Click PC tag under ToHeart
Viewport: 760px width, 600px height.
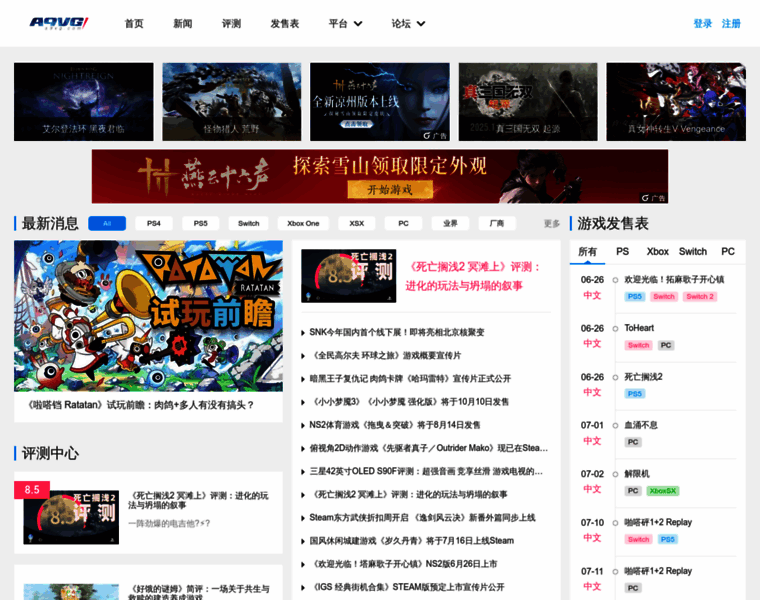(x=665, y=345)
